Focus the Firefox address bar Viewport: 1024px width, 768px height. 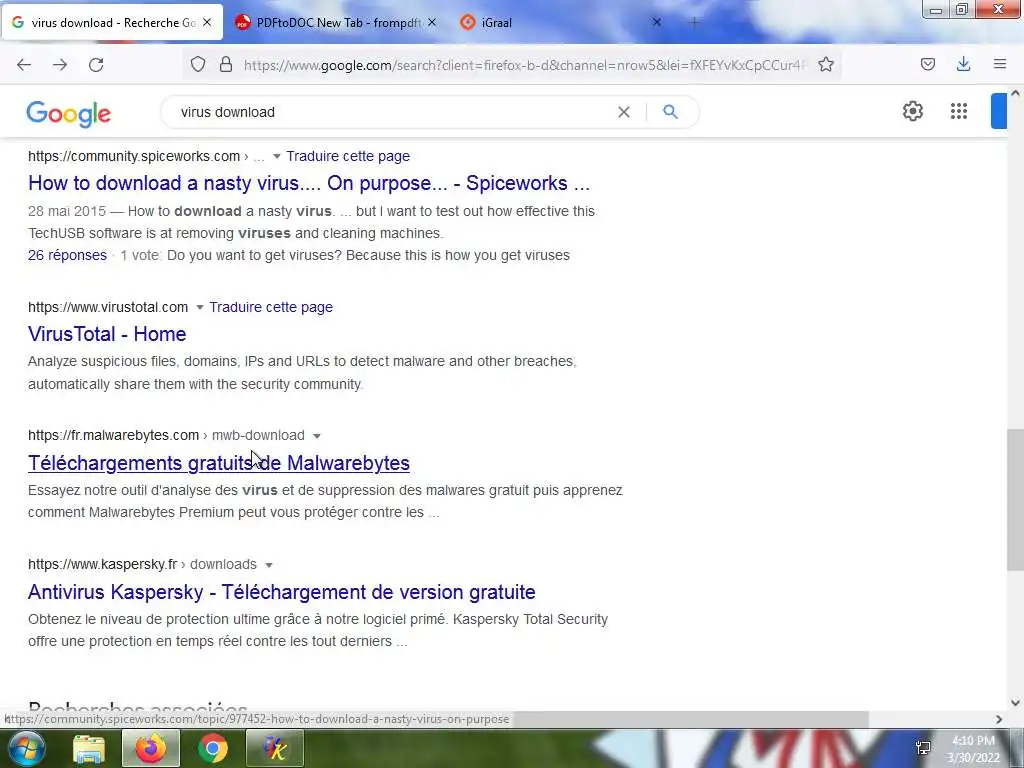coord(522,65)
